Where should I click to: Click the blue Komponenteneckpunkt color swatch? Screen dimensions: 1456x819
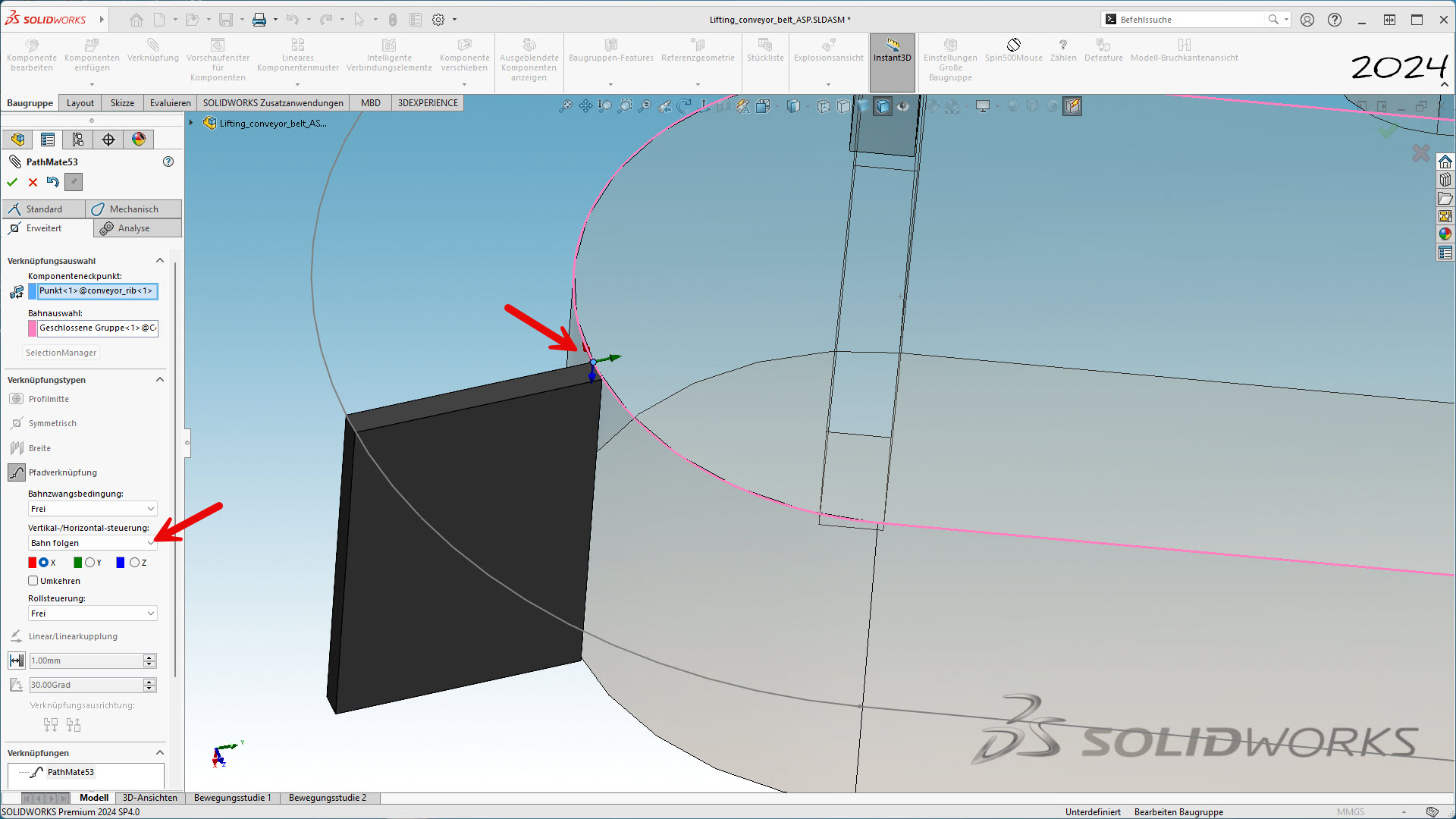pos(33,291)
